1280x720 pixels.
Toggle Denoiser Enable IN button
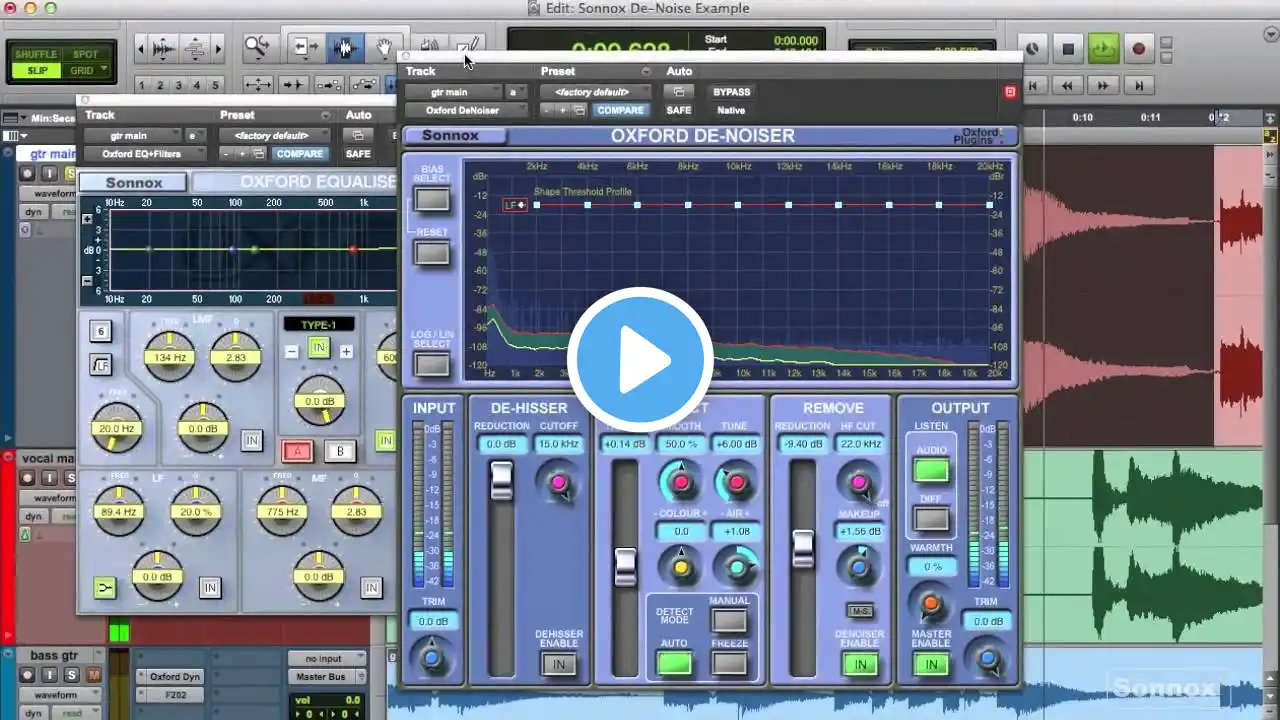click(x=859, y=664)
